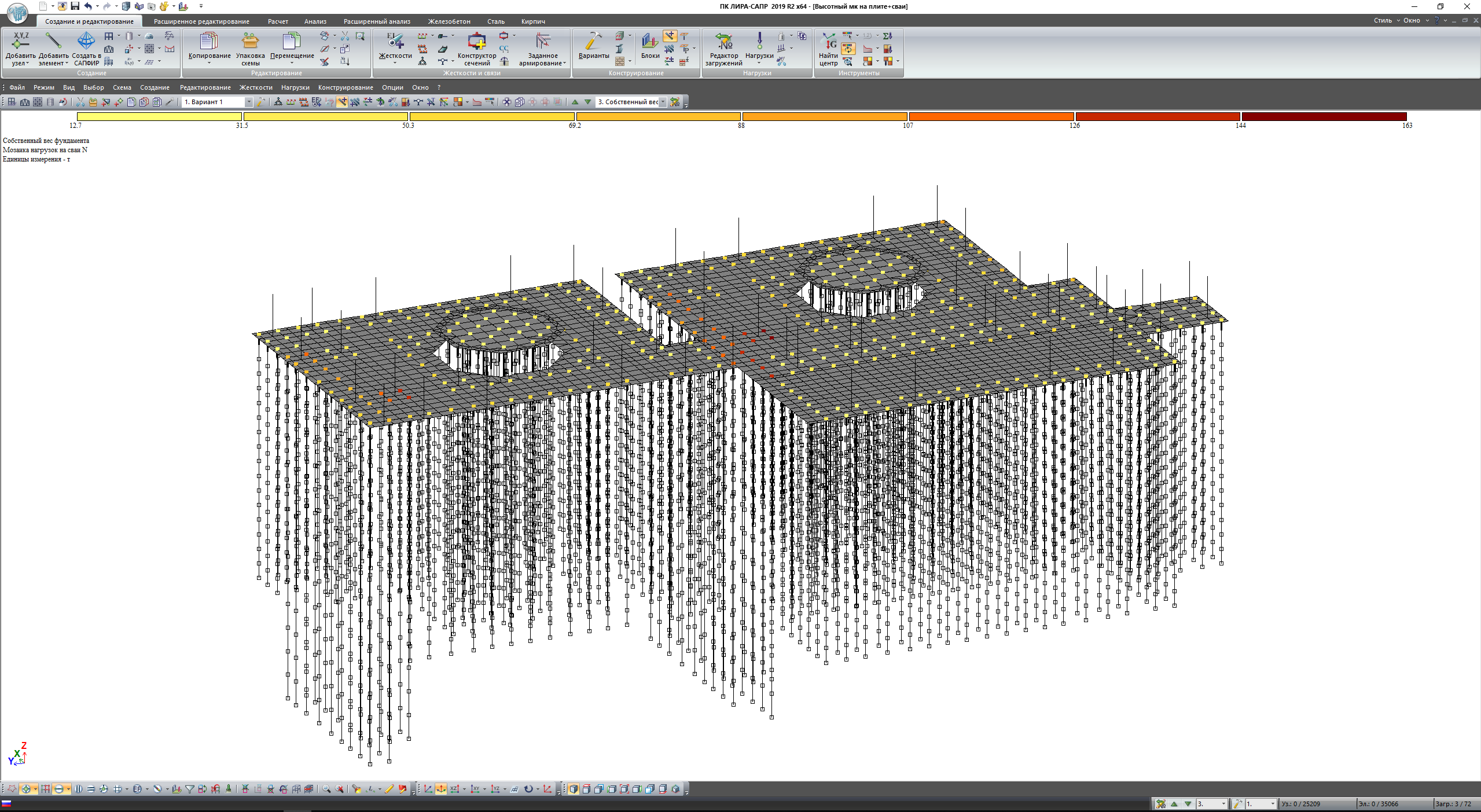This screenshot has width=1481, height=812.
Task: Toggle the highlighted node-marking mode in bottom toolbar
Action: click(26, 789)
